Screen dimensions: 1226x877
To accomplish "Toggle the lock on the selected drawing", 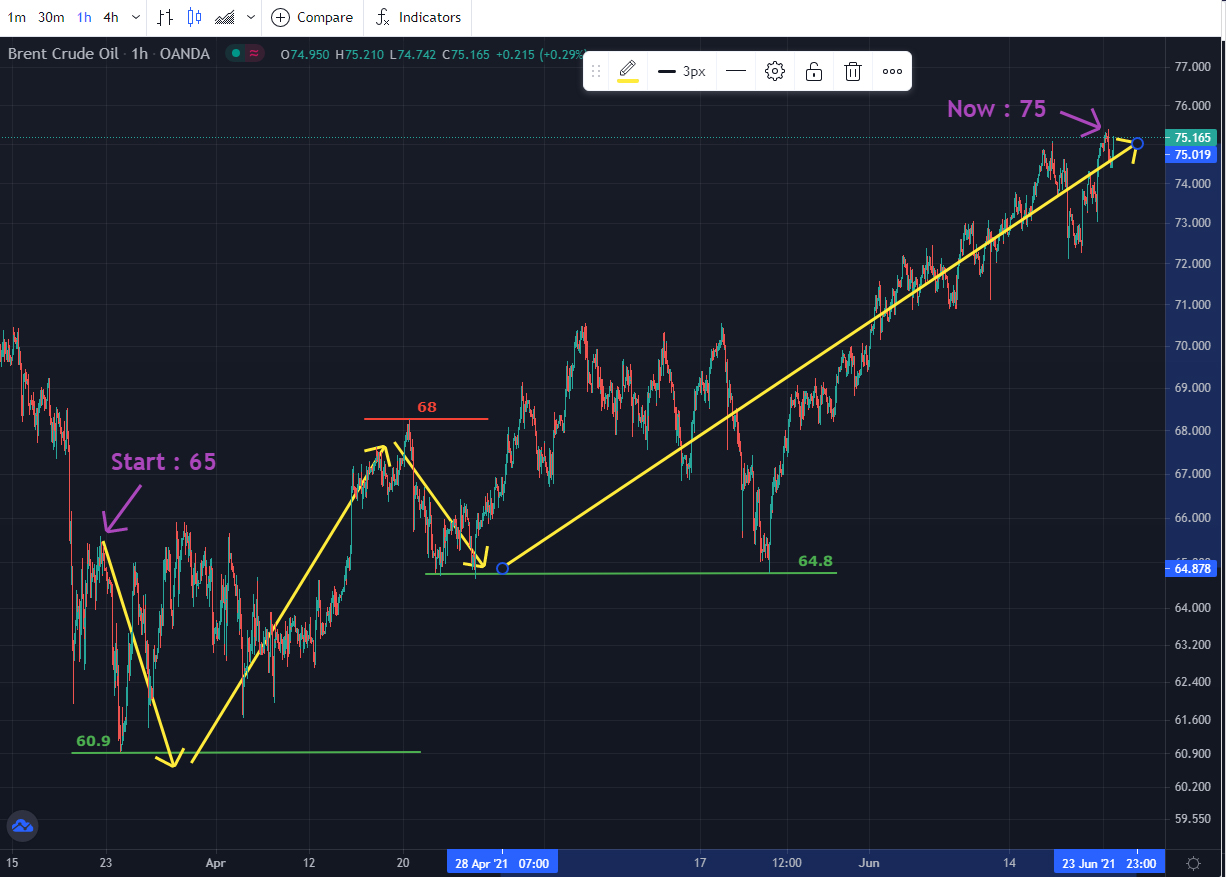I will (814, 71).
